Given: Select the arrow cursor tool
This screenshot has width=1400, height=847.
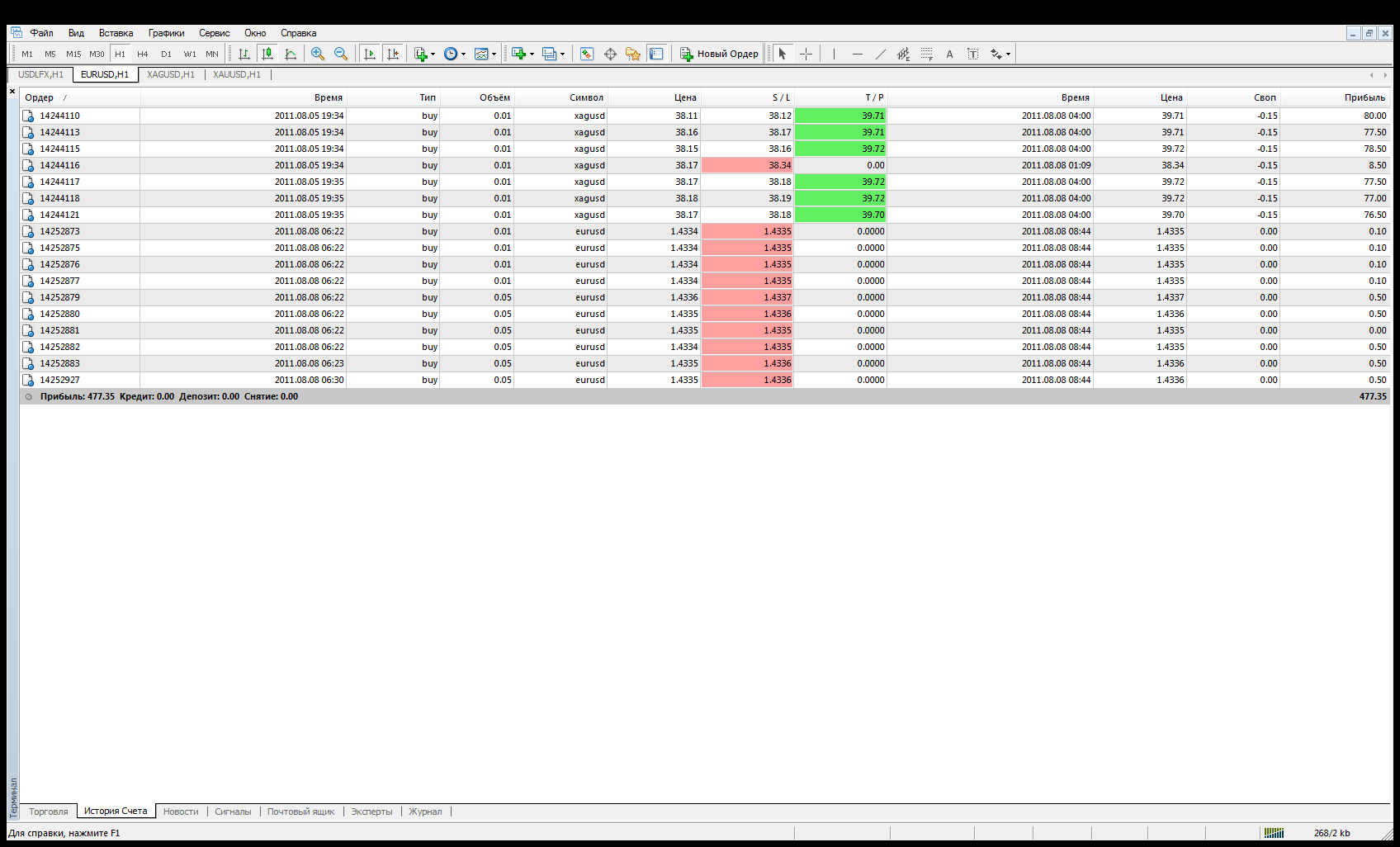Looking at the screenshot, I should [783, 54].
